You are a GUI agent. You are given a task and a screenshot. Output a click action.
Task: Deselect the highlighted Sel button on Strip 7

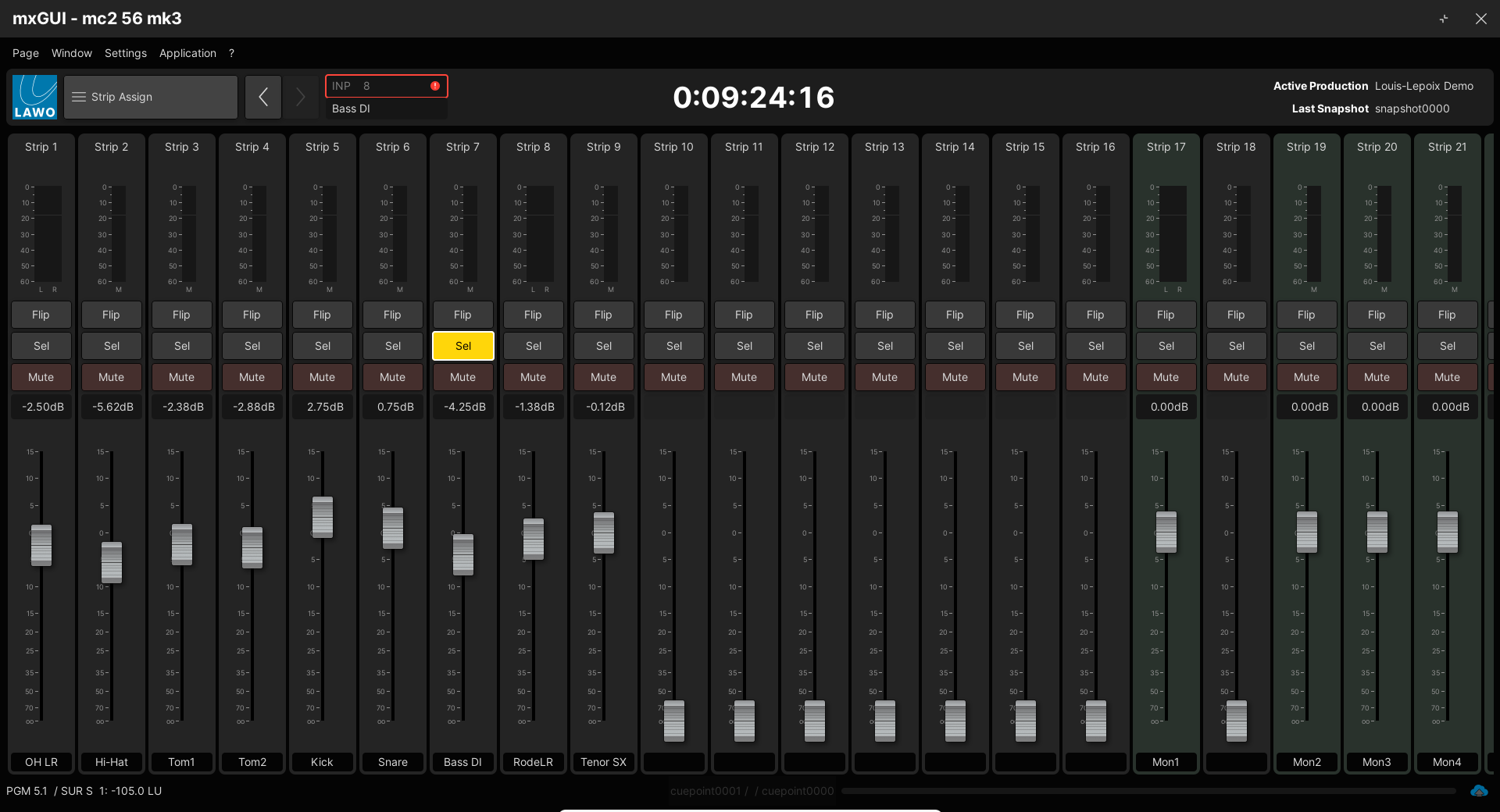click(463, 346)
